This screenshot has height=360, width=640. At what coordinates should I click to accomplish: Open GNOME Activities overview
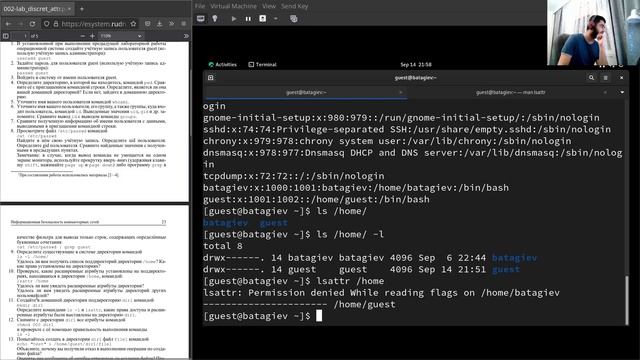222,64
